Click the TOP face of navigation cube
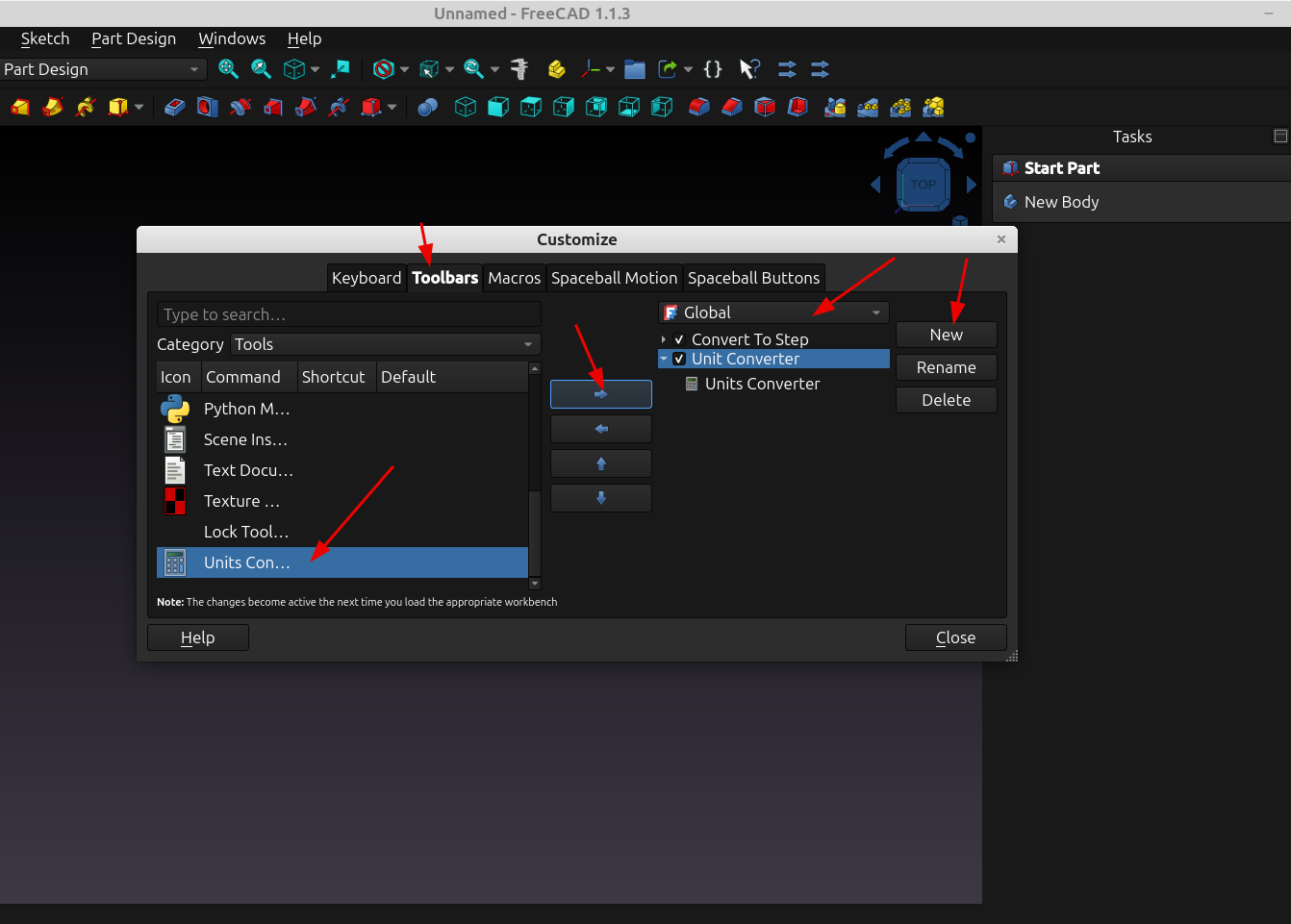 click(x=924, y=184)
